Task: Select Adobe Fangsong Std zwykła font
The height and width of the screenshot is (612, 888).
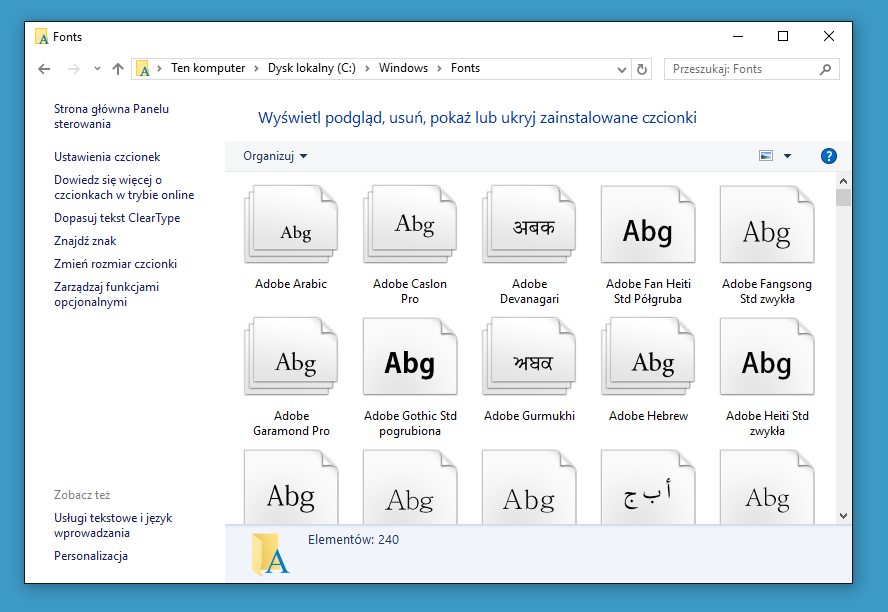Action: pos(767,245)
